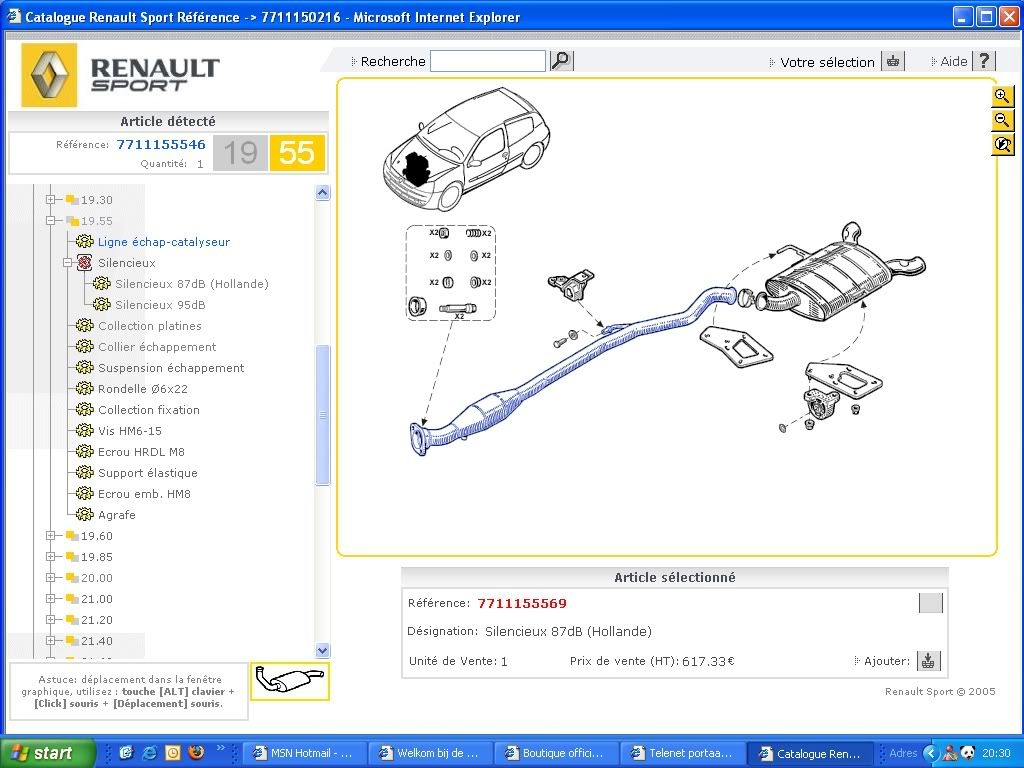Image resolution: width=1024 pixels, height=768 pixels.
Task: Reset diagram zoom view
Action: [1002, 144]
